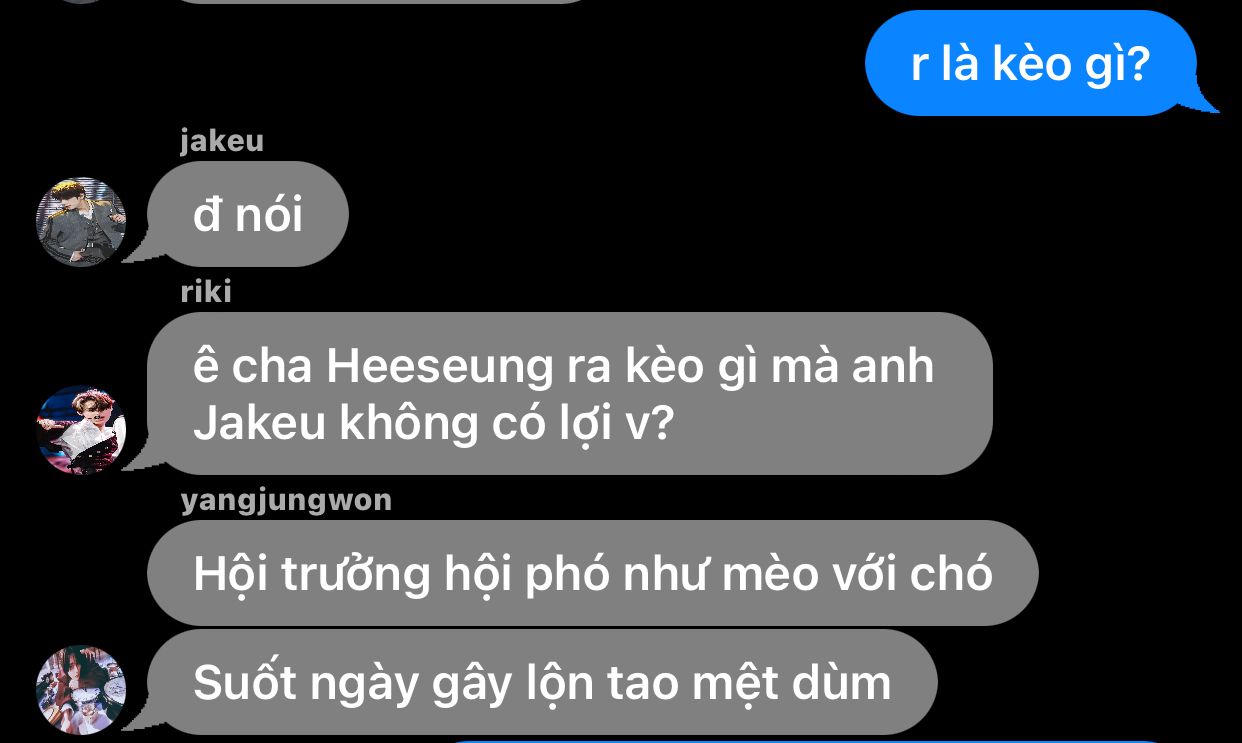View yangjungwon's avatar beside last message
Viewport: 1242px width, 743px height.
pyautogui.click(x=81, y=689)
